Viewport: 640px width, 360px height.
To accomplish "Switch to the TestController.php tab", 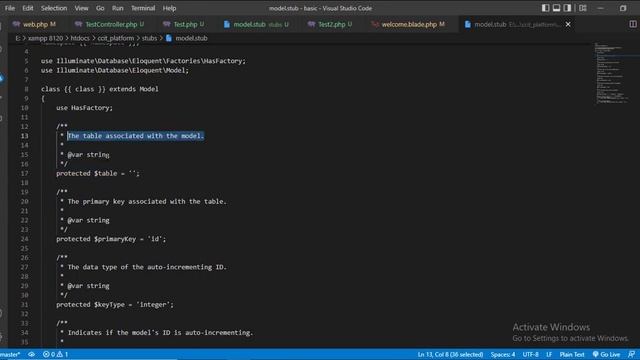I will tap(109, 24).
